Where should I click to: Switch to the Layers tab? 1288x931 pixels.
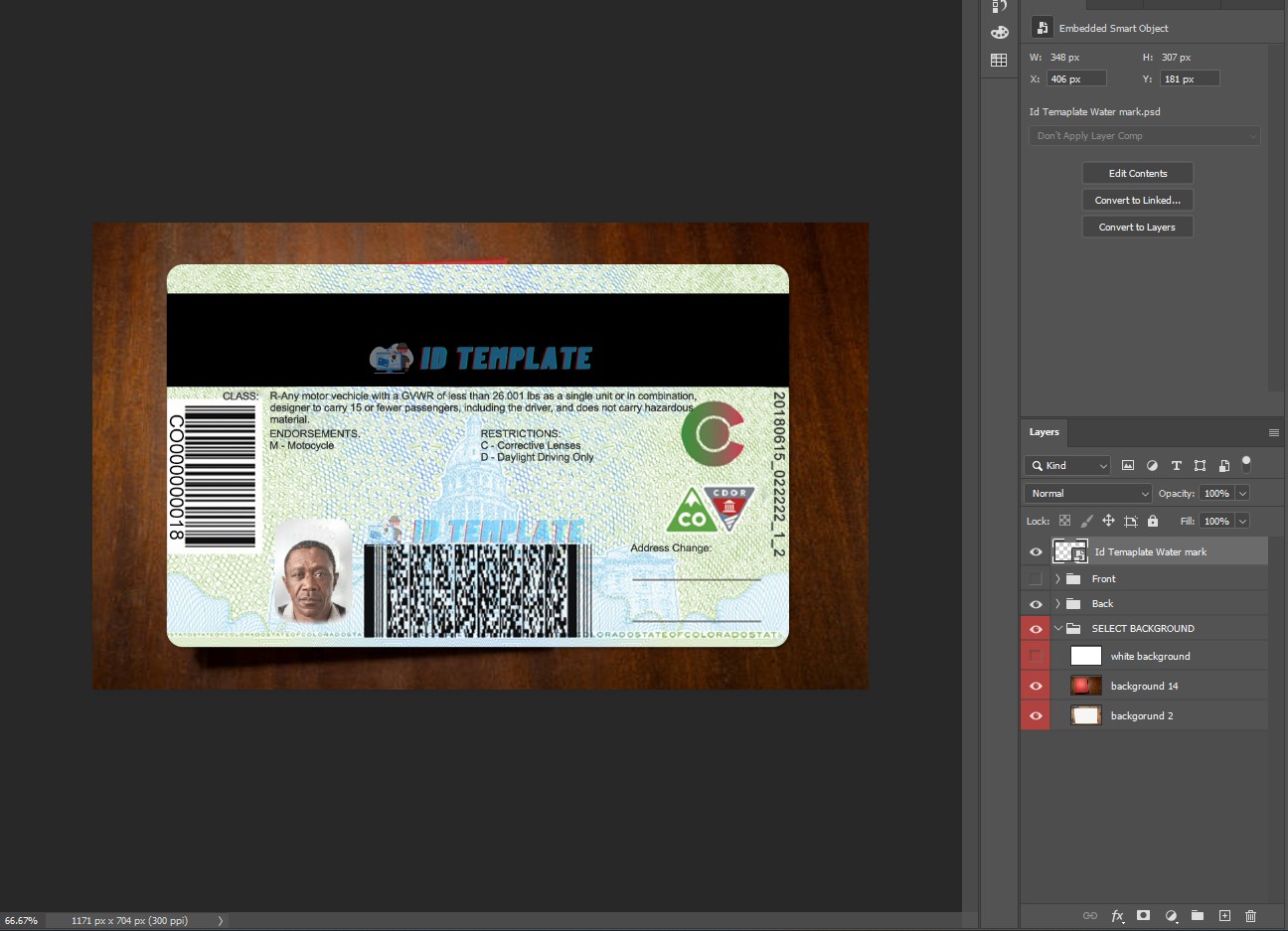(1044, 432)
